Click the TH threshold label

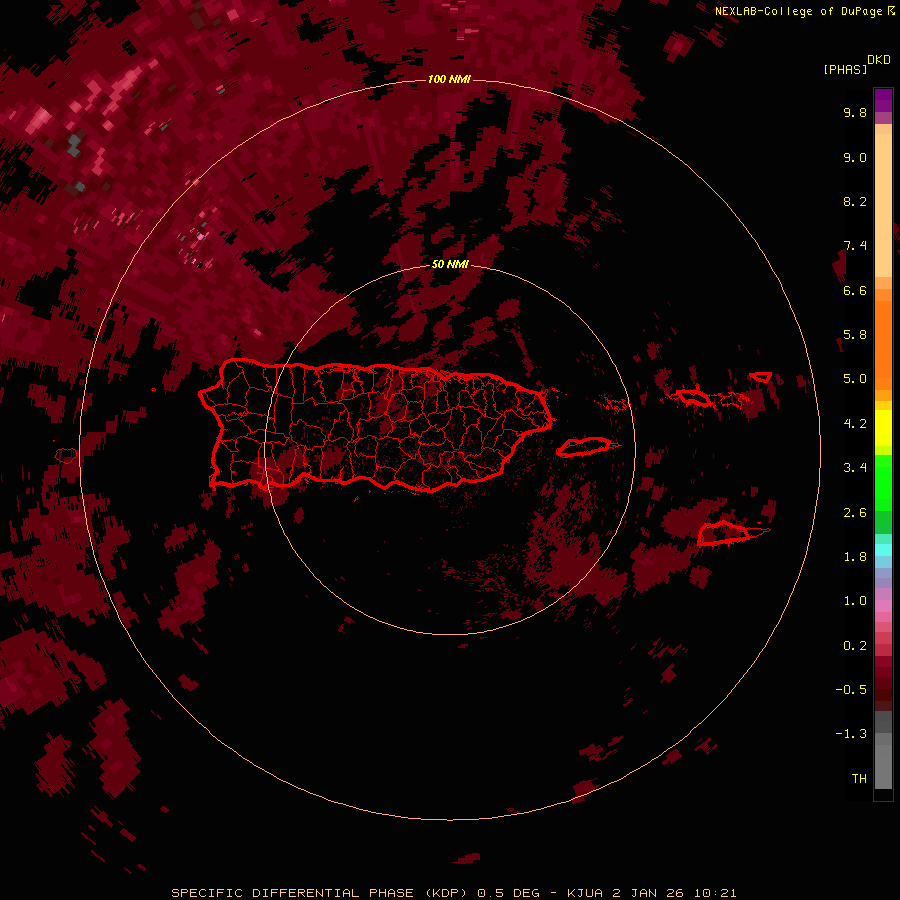point(859,779)
